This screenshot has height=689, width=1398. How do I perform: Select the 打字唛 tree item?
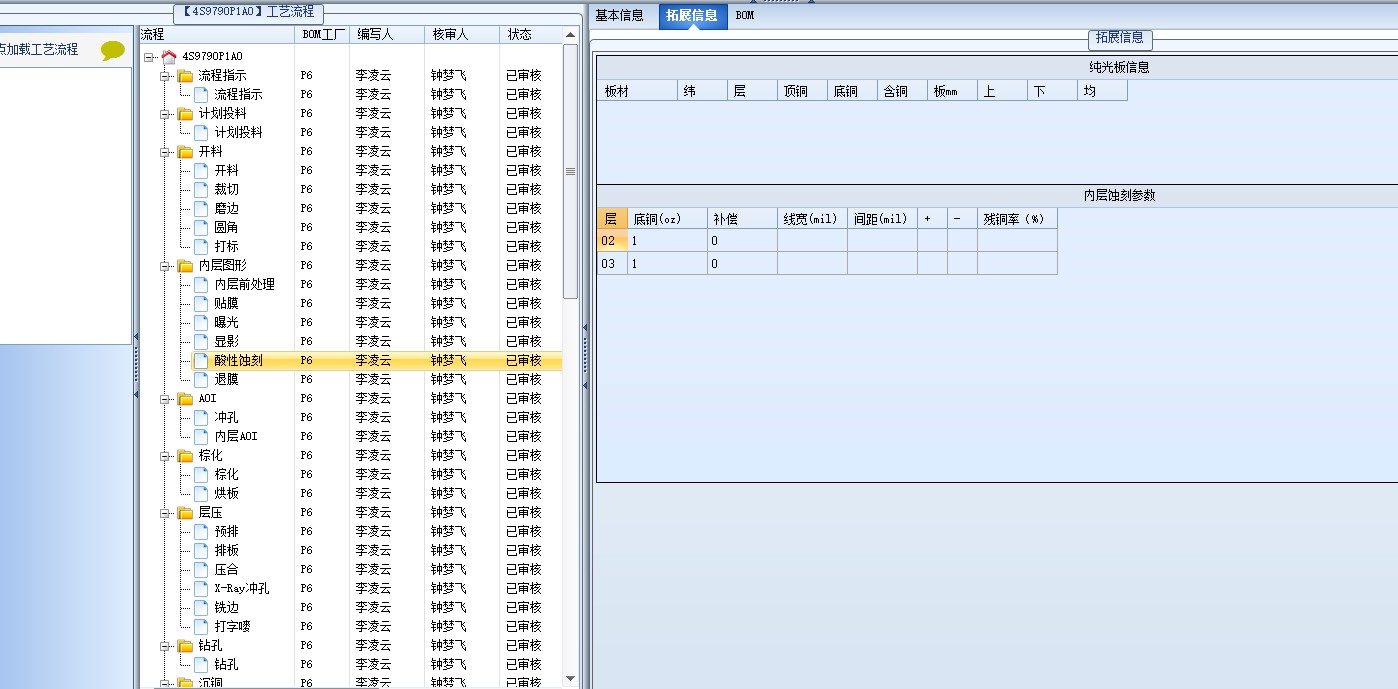233,627
